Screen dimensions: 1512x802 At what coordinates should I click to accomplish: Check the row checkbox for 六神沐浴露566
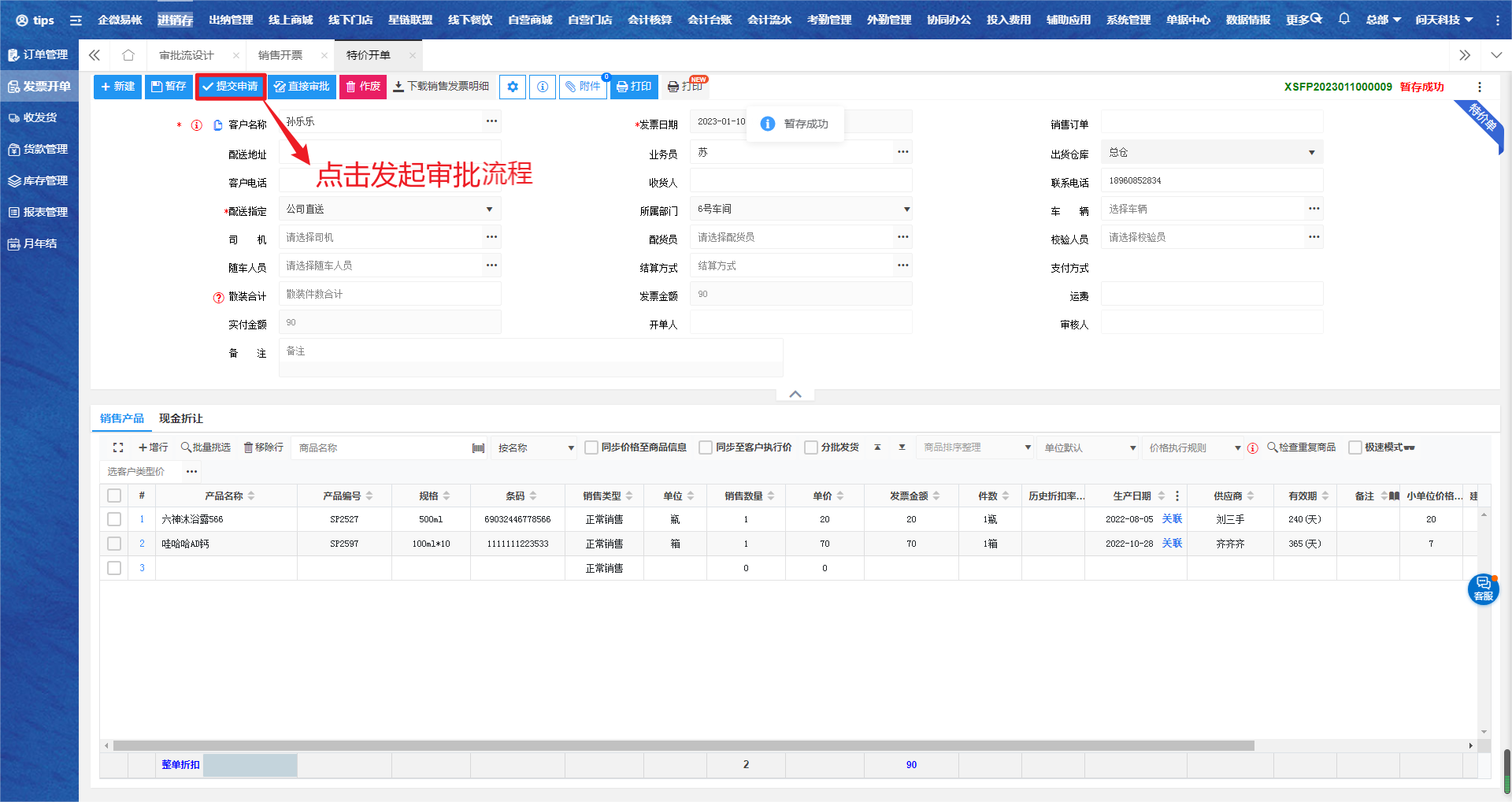[x=114, y=519]
